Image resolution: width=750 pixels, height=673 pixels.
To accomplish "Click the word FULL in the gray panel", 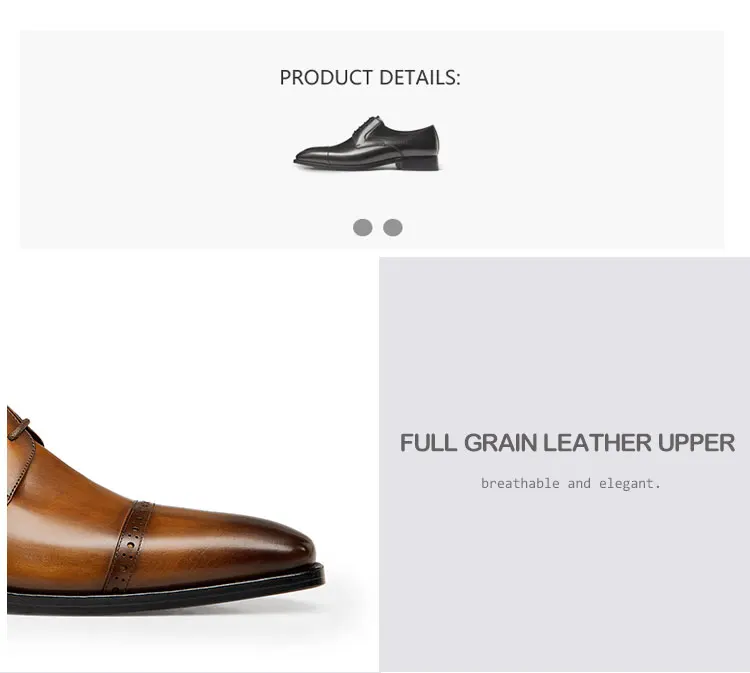I will coord(428,443).
